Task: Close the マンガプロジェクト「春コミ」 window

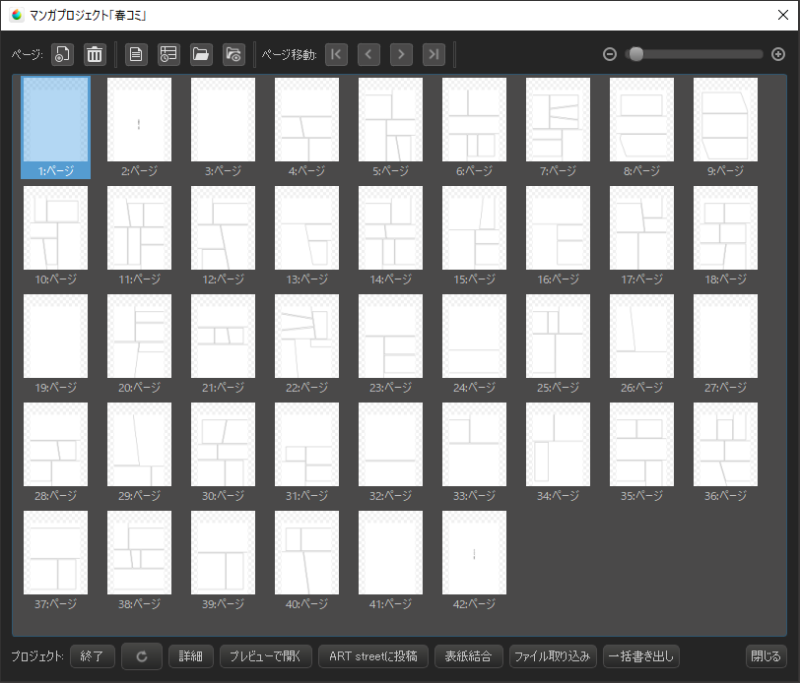Action: tap(783, 15)
